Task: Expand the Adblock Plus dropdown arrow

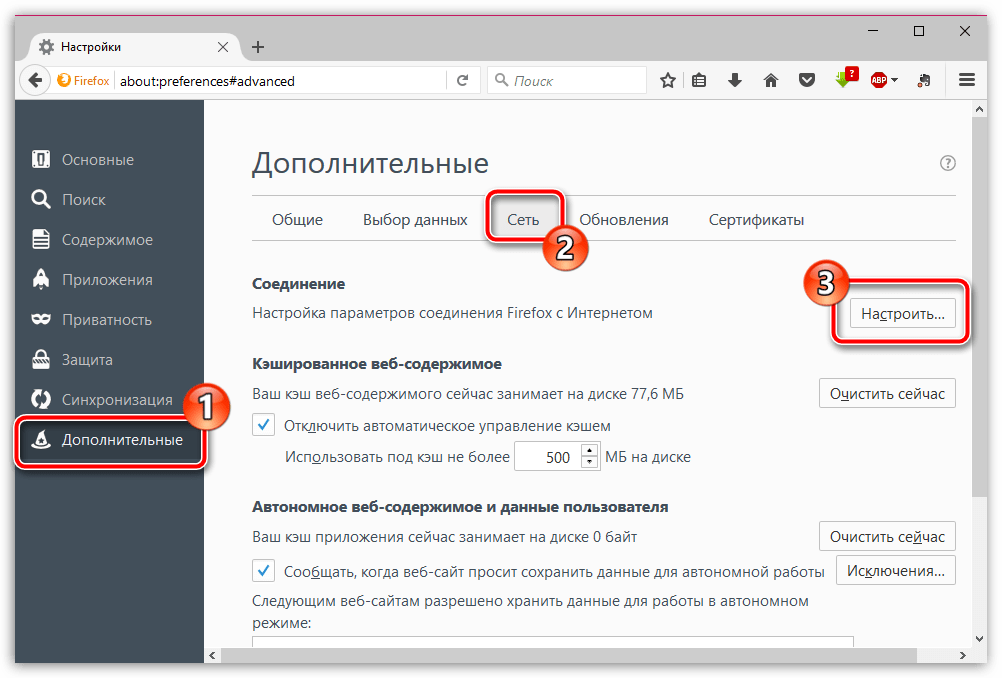Action: click(895, 81)
